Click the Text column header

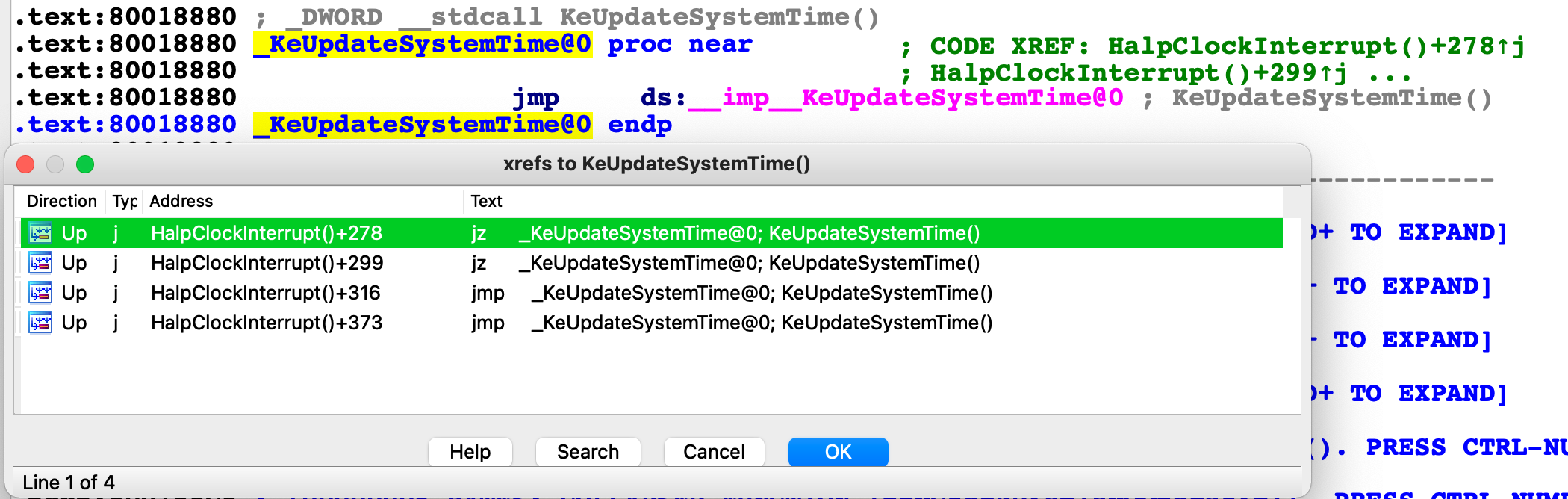[x=486, y=201]
